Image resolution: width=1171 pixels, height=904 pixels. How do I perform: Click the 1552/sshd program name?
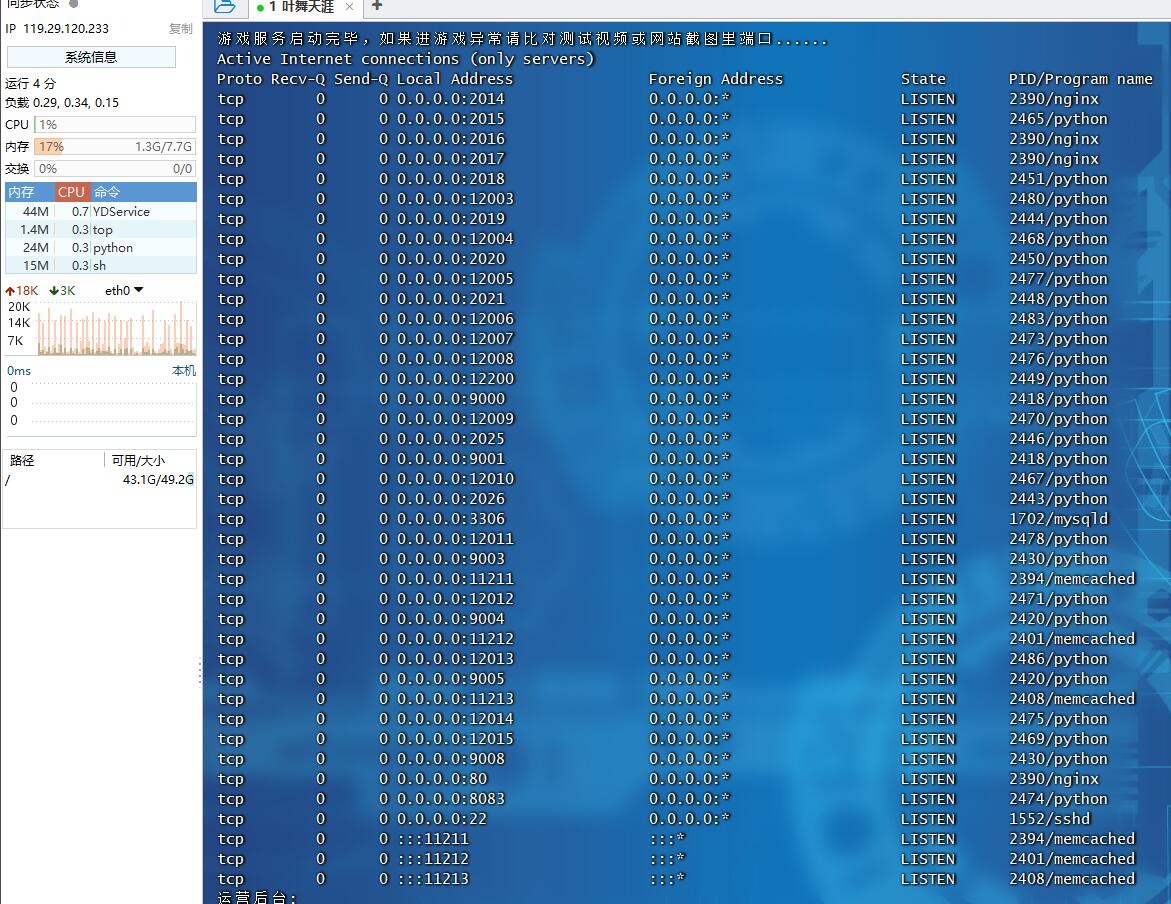coord(1049,819)
